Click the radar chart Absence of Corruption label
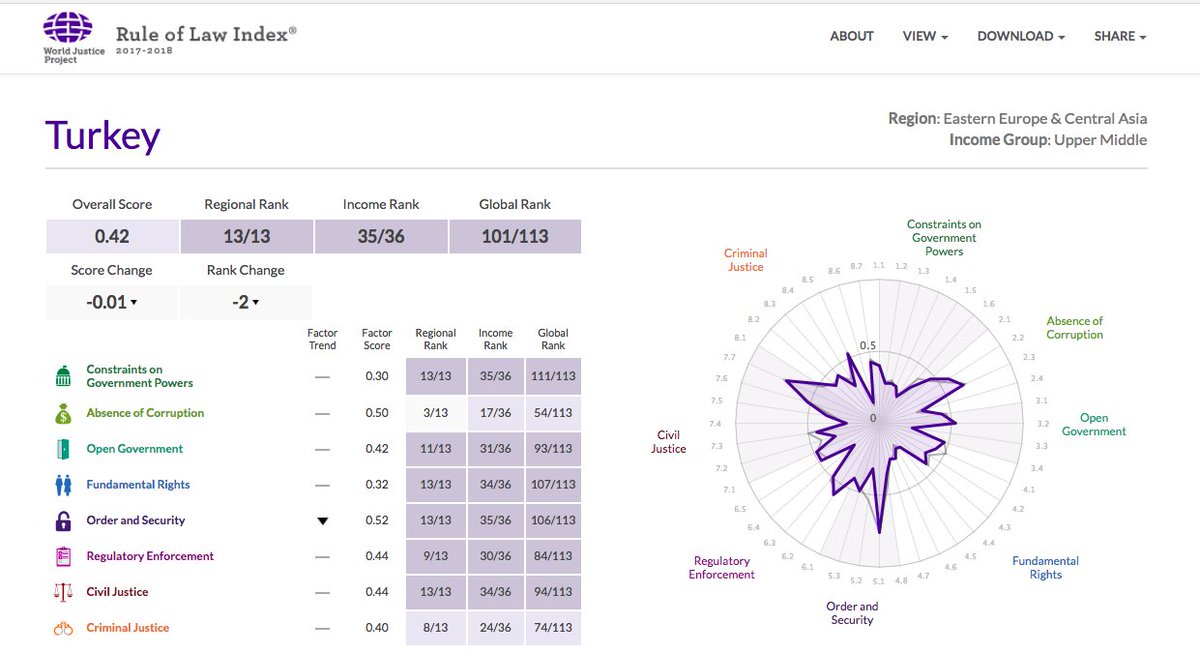Viewport: 1200px width, 653px height. [1075, 328]
